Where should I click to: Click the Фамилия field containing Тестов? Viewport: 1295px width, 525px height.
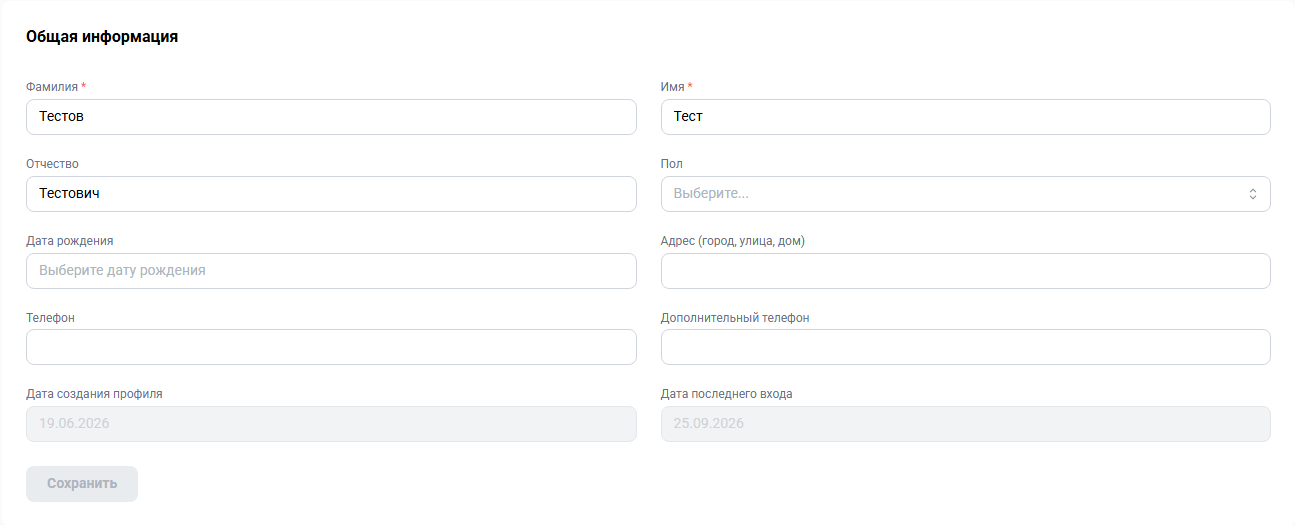click(331, 117)
